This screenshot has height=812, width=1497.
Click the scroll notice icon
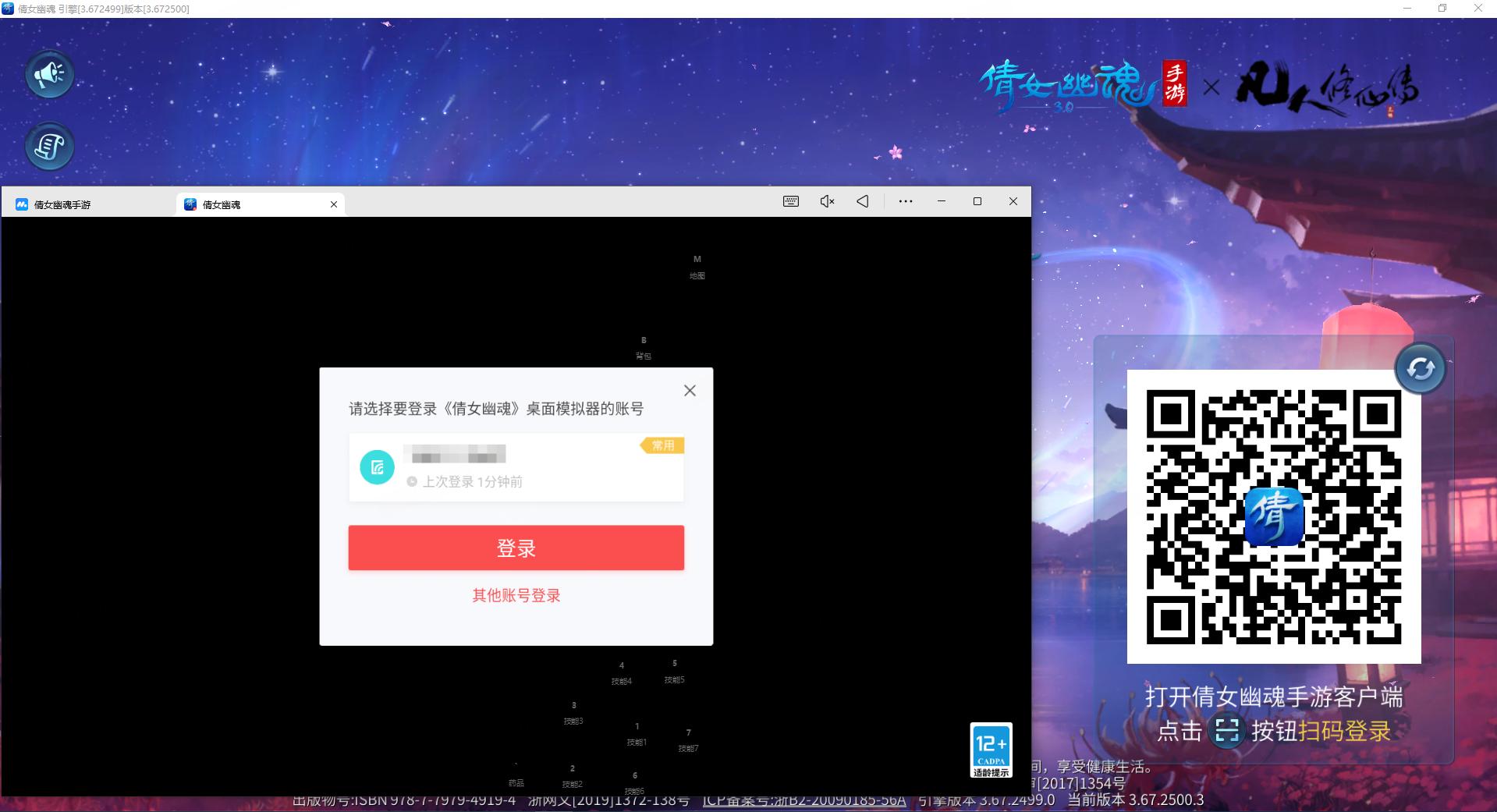coord(50,146)
